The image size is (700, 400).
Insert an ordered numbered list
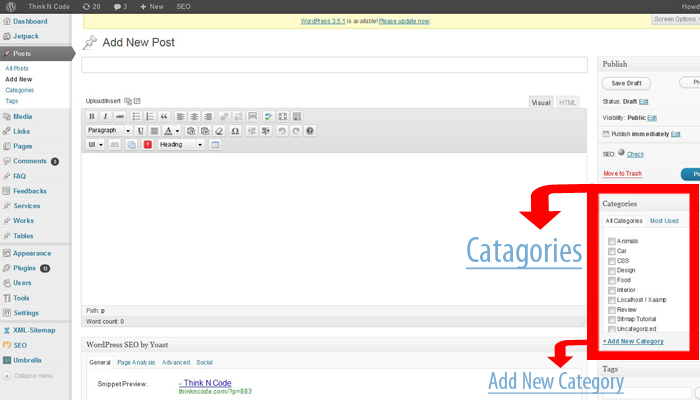150,117
